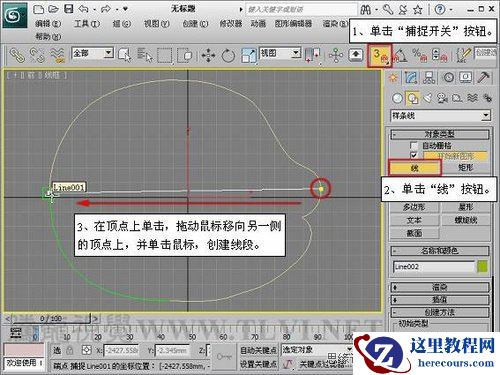The image size is (500, 375).
Task: Click the 文本 text button
Action: (414, 220)
